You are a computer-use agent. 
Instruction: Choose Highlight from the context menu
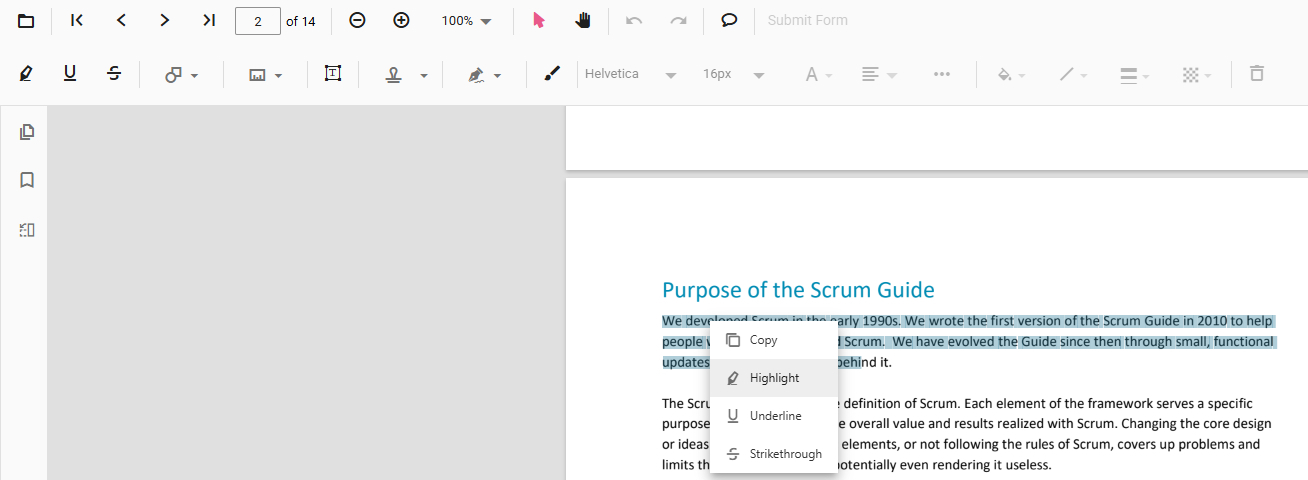(774, 378)
